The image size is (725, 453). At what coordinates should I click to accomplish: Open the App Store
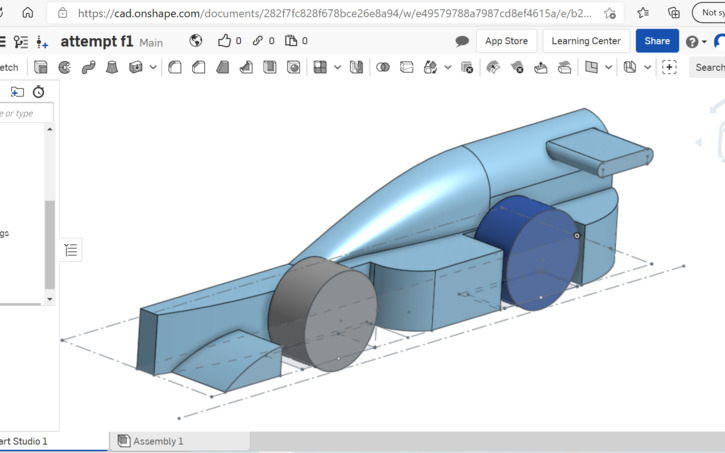[506, 41]
